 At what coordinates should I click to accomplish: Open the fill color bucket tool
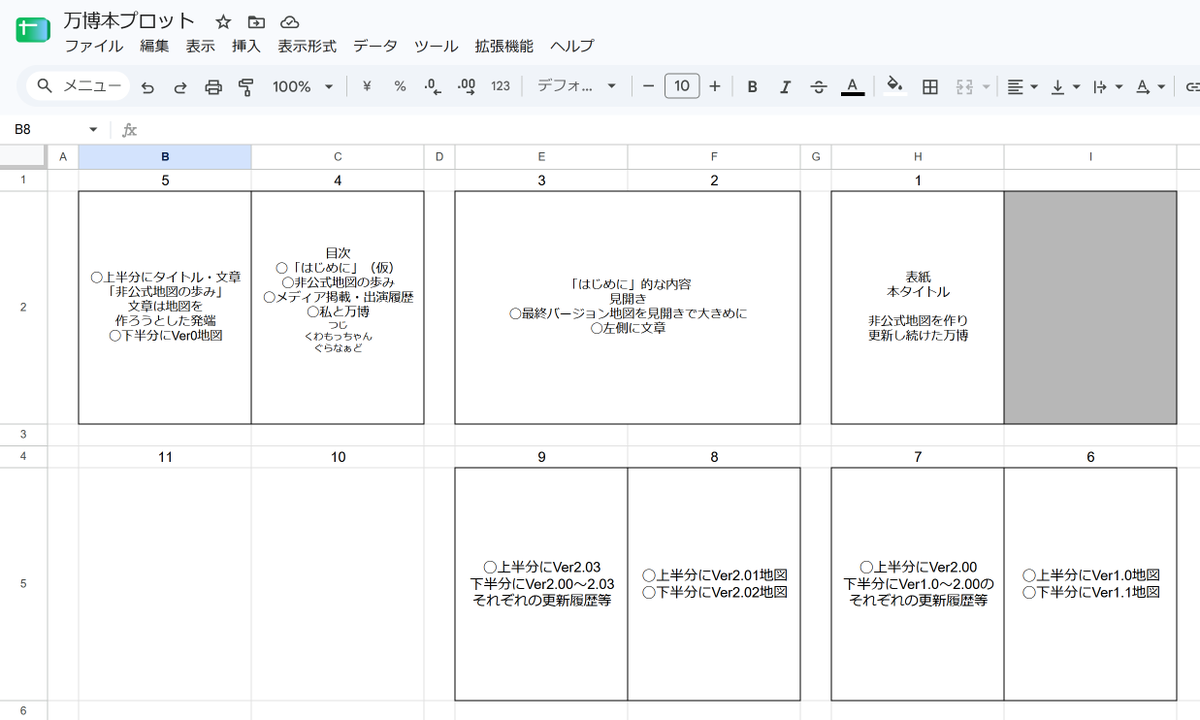[895, 86]
